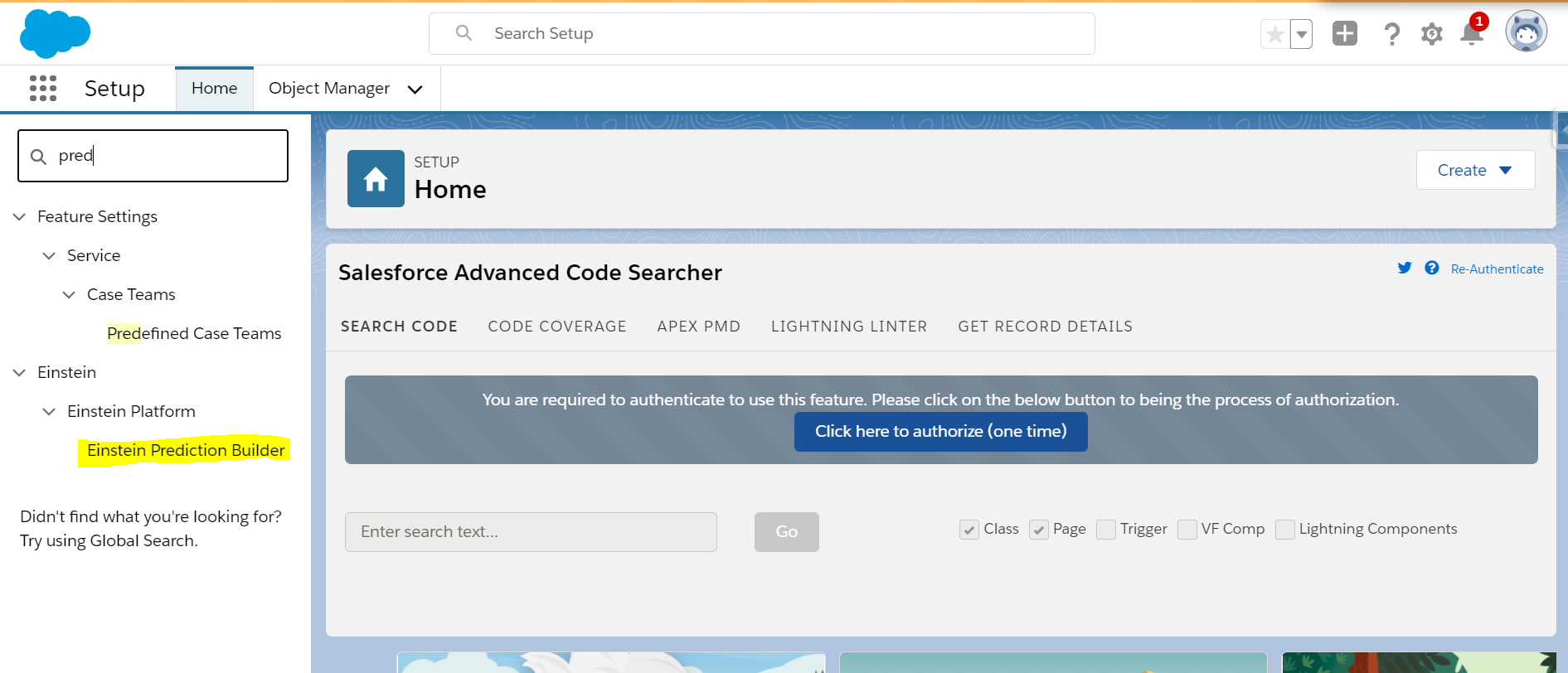The image size is (1568, 673).
Task: Expand the Object Manager dropdown chevron
Action: [x=415, y=90]
